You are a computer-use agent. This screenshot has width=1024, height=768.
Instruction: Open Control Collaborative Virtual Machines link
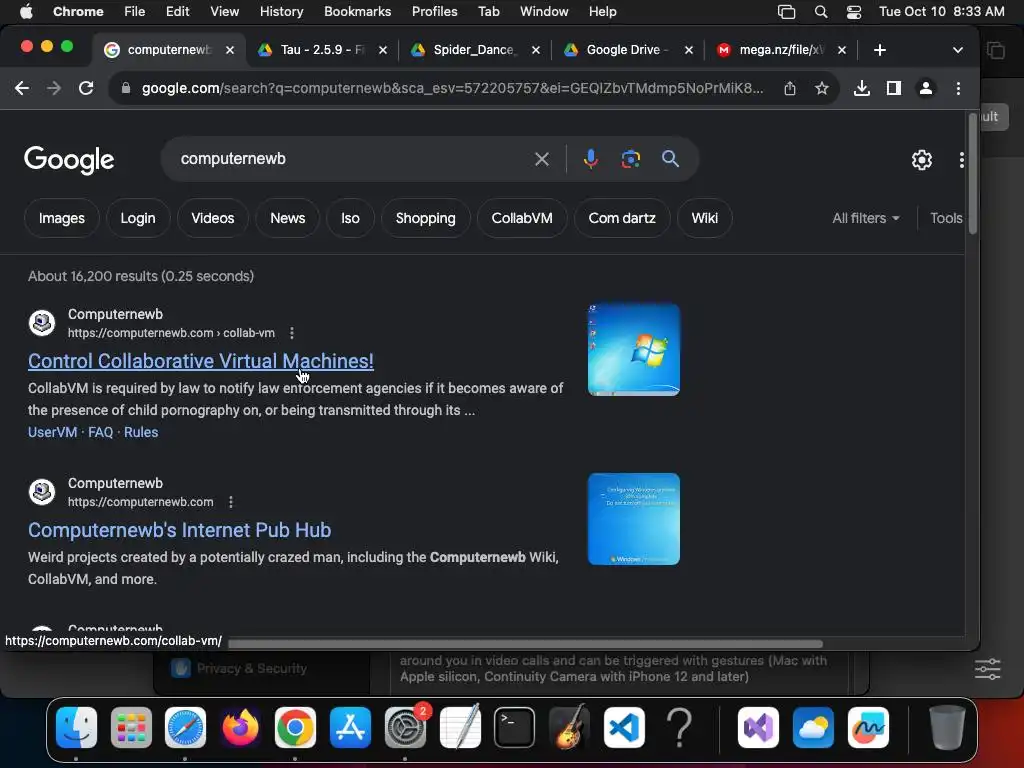pos(200,361)
